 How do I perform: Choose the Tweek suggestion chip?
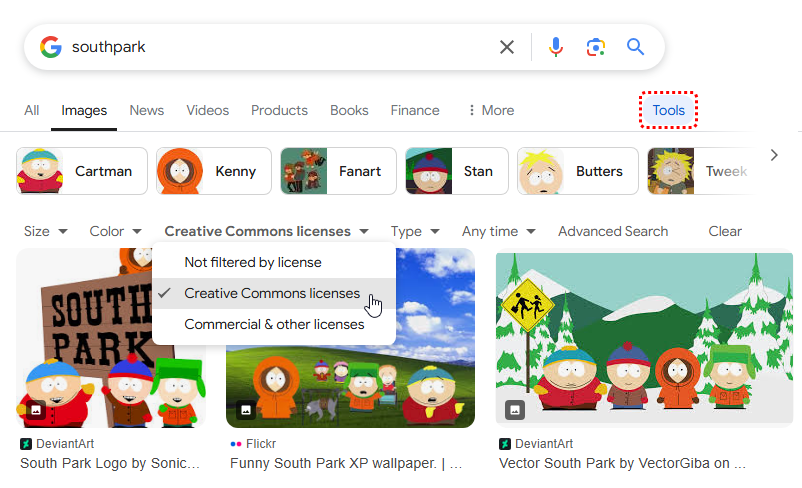[x=701, y=171]
